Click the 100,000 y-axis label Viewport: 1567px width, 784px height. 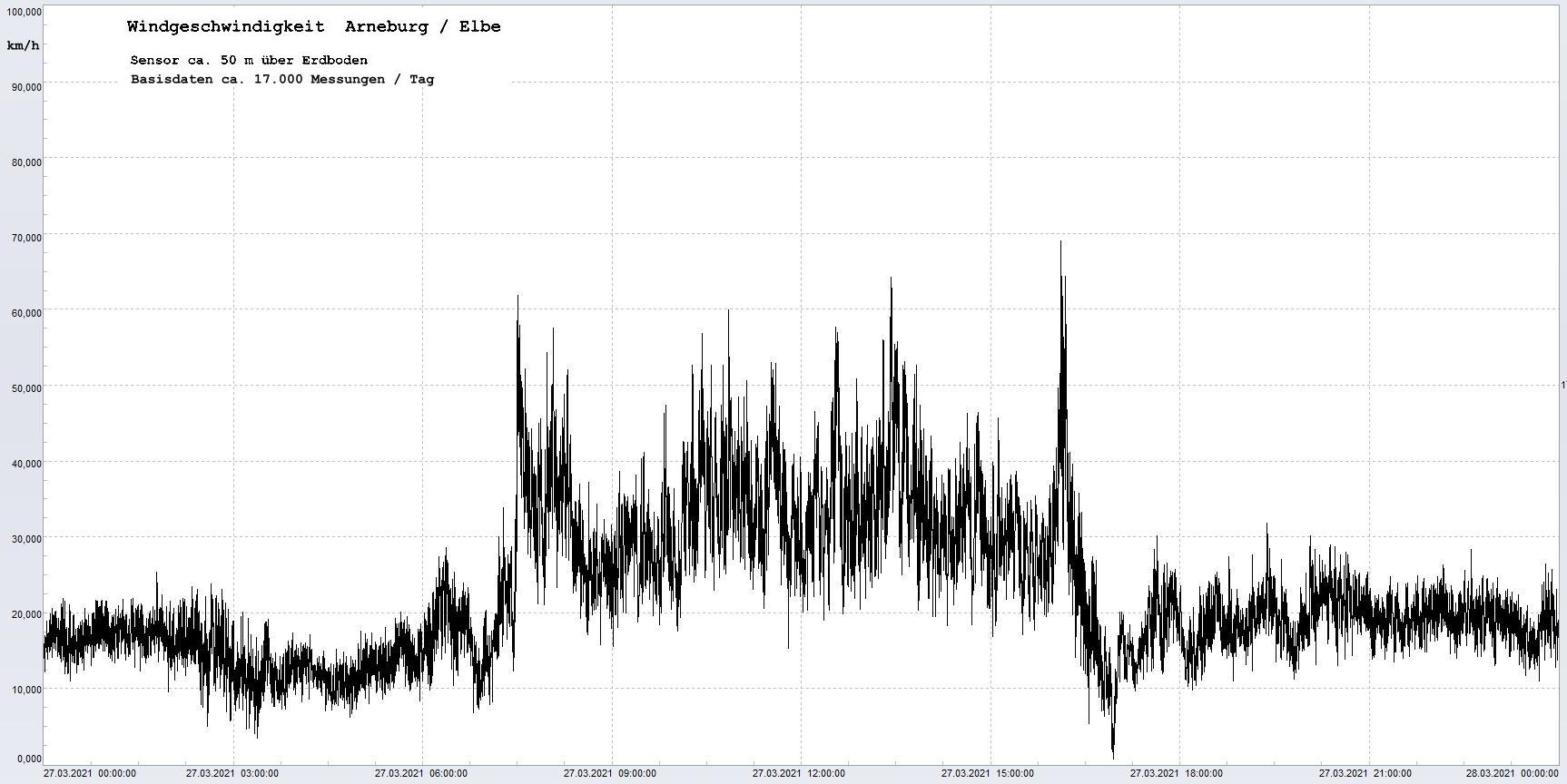click(23, 12)
